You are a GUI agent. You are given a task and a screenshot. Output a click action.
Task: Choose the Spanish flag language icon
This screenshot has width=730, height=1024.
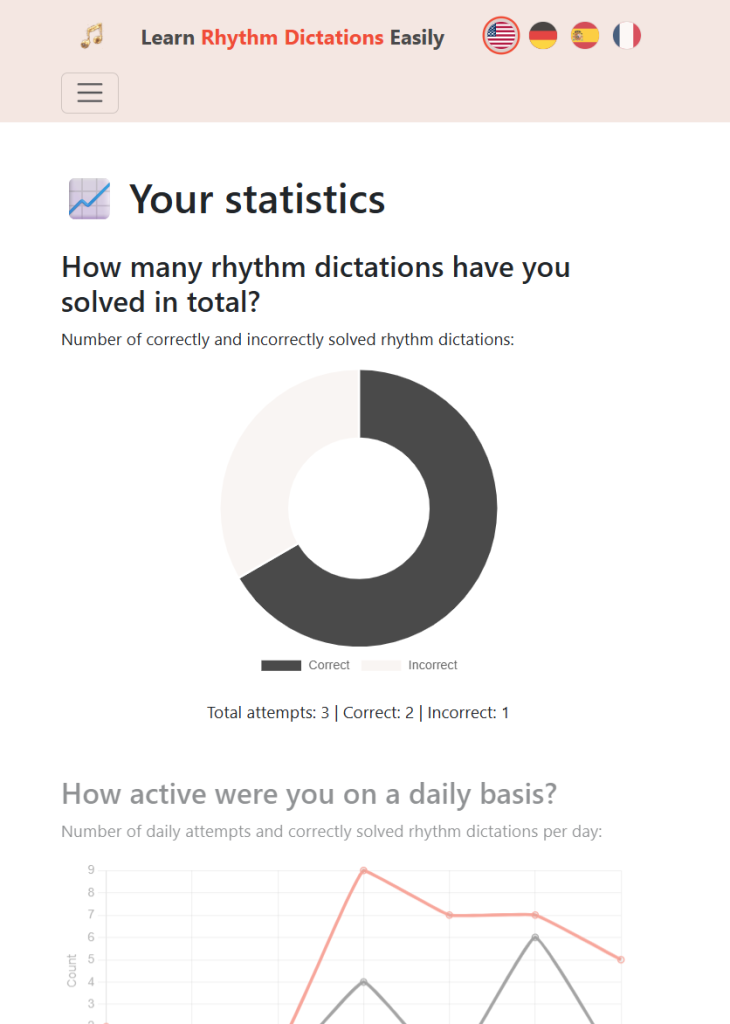pos(585,37)
